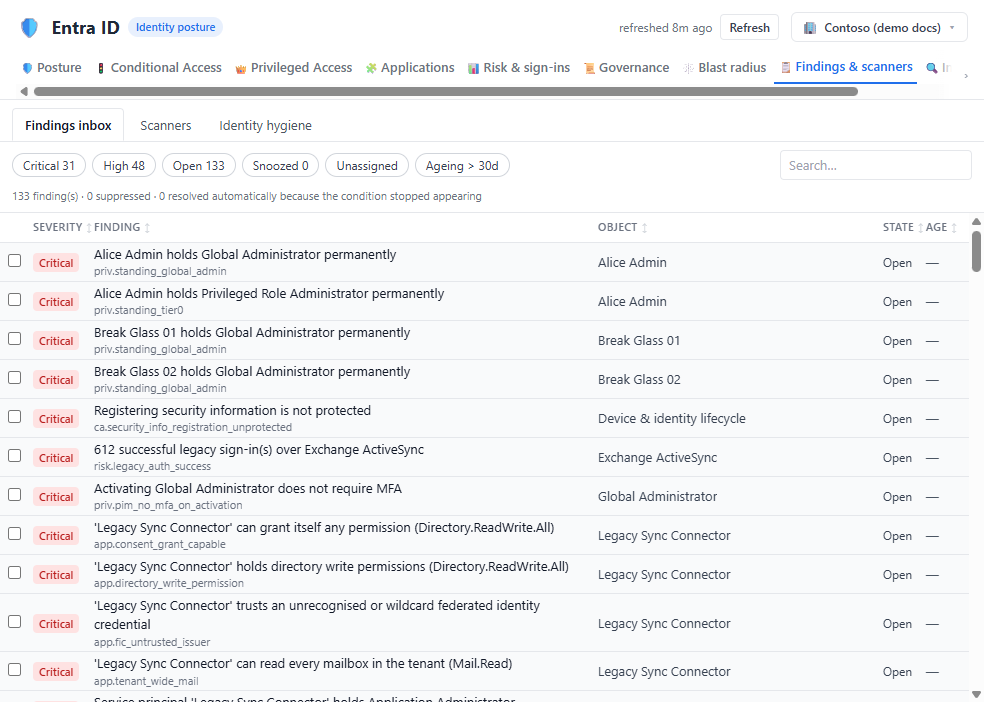Apply the Ageing > 30d filter chip
Screen dimensions: 984x702
462,166
